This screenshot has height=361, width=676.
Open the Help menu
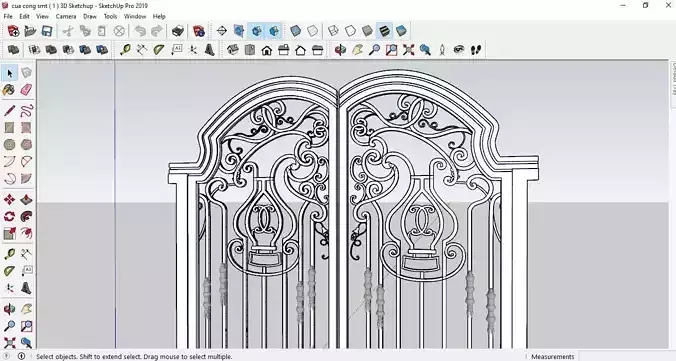(159, 16)
